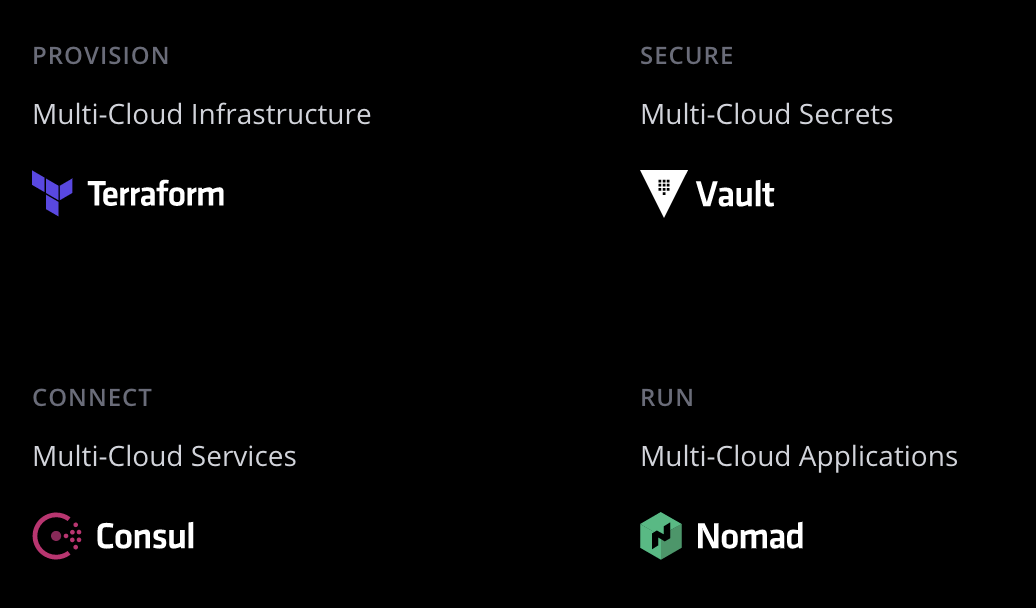Click the white Vault triangle icon
This screenshot has width=1036, height=608.
point(664,193)
